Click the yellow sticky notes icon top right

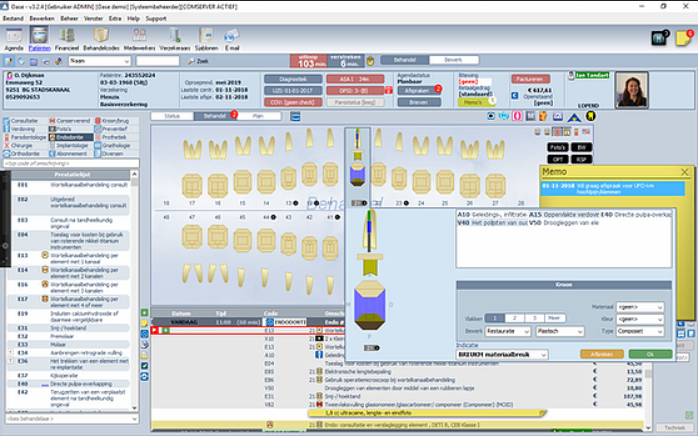coord(683,38)
